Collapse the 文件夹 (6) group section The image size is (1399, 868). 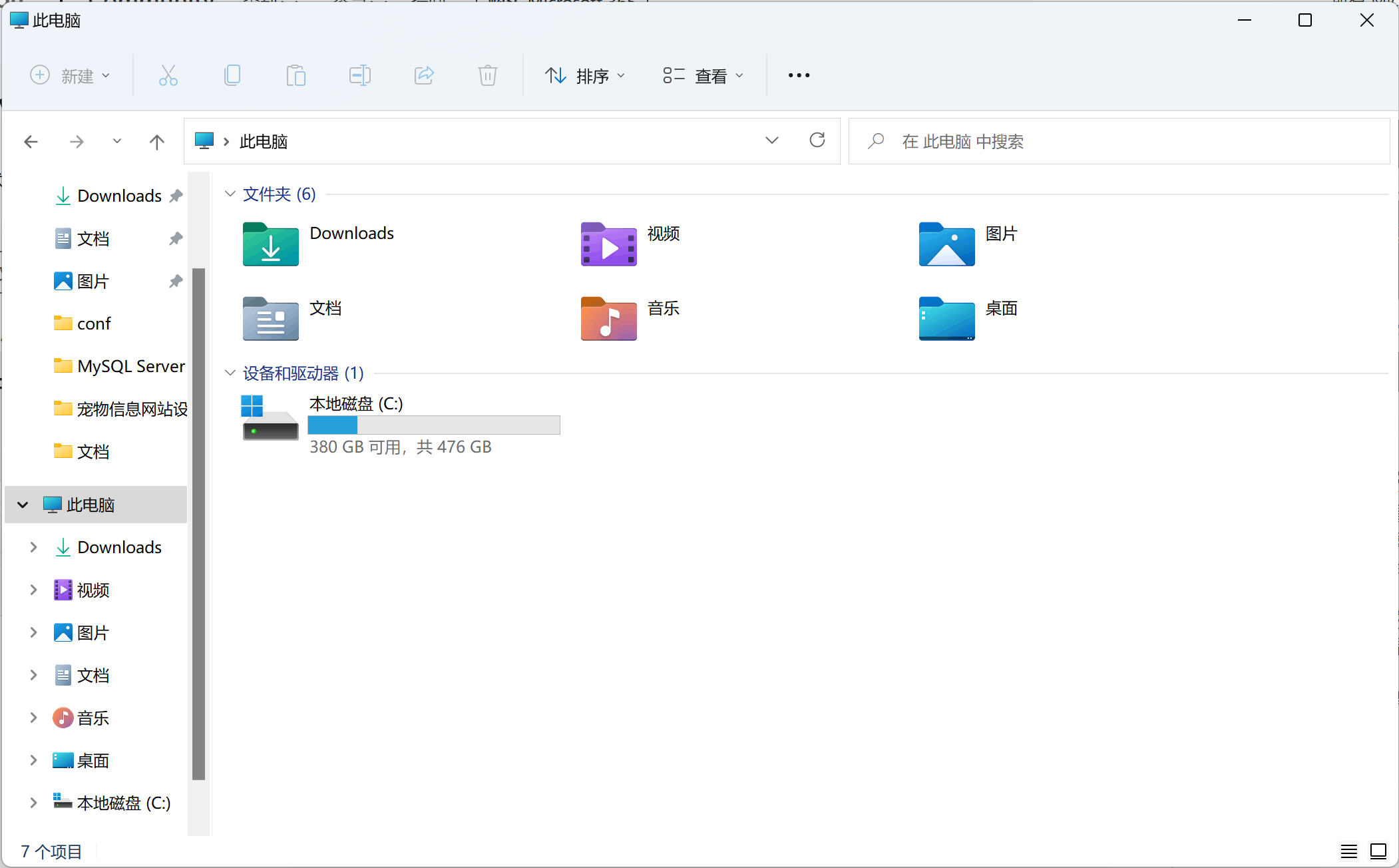click(230, 194)
